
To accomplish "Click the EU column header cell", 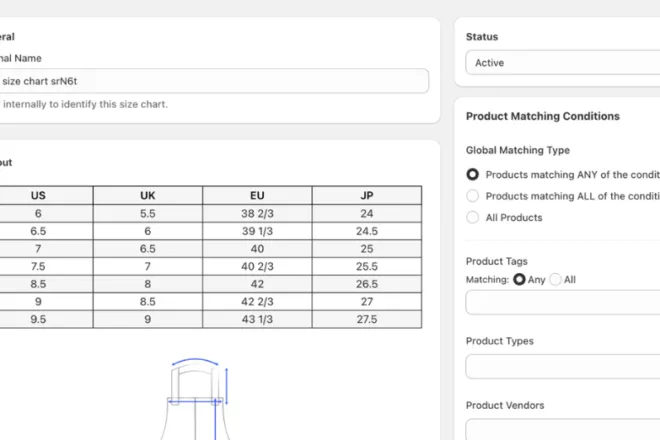I will tap(257, 196).
